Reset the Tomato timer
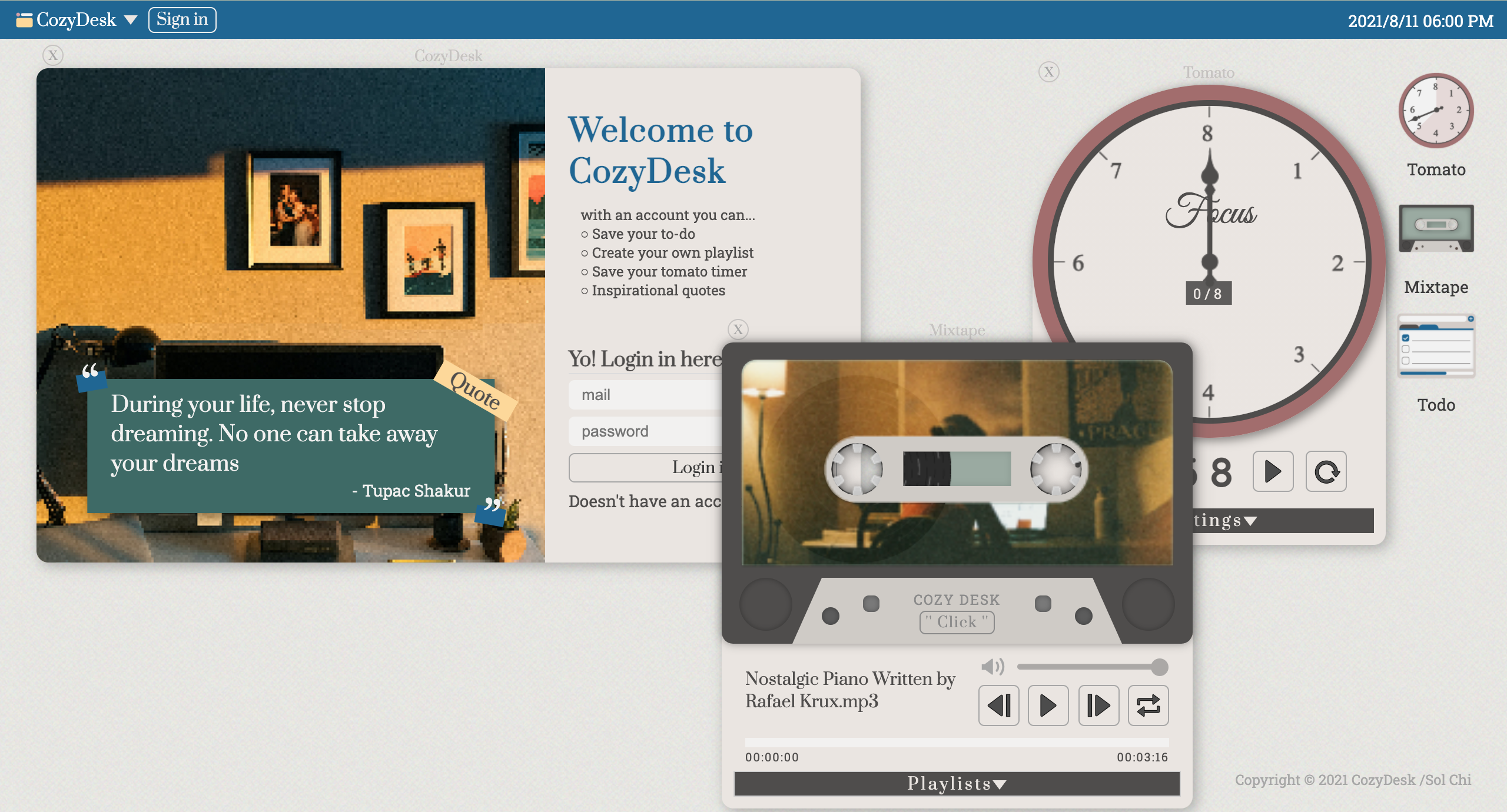This screenshot has height=812, width=1507. click(x=1326, y=471)
